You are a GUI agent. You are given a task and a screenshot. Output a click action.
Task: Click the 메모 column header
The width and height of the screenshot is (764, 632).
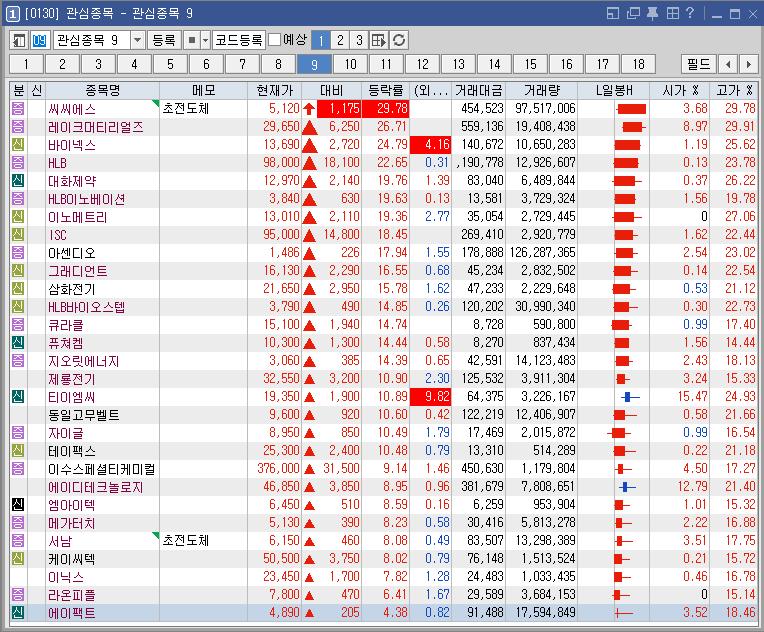203,90
